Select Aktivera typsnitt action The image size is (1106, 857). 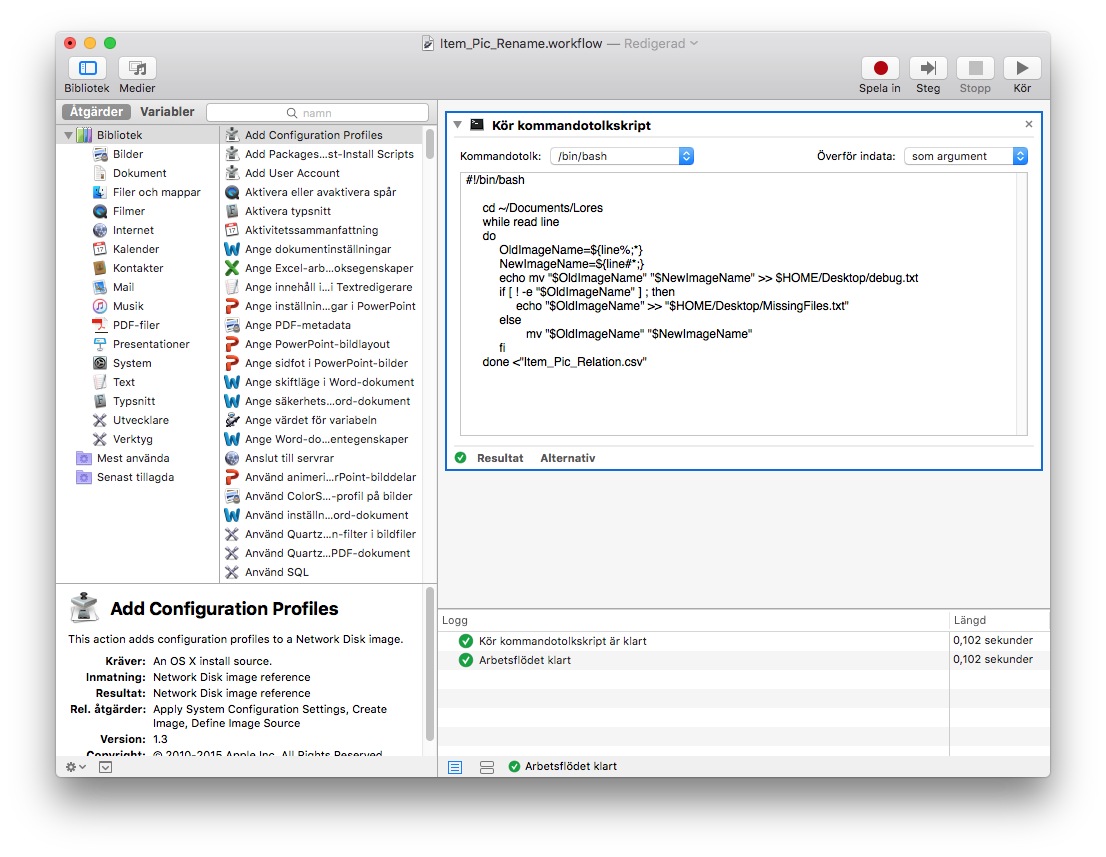click(x=322, y=211)
